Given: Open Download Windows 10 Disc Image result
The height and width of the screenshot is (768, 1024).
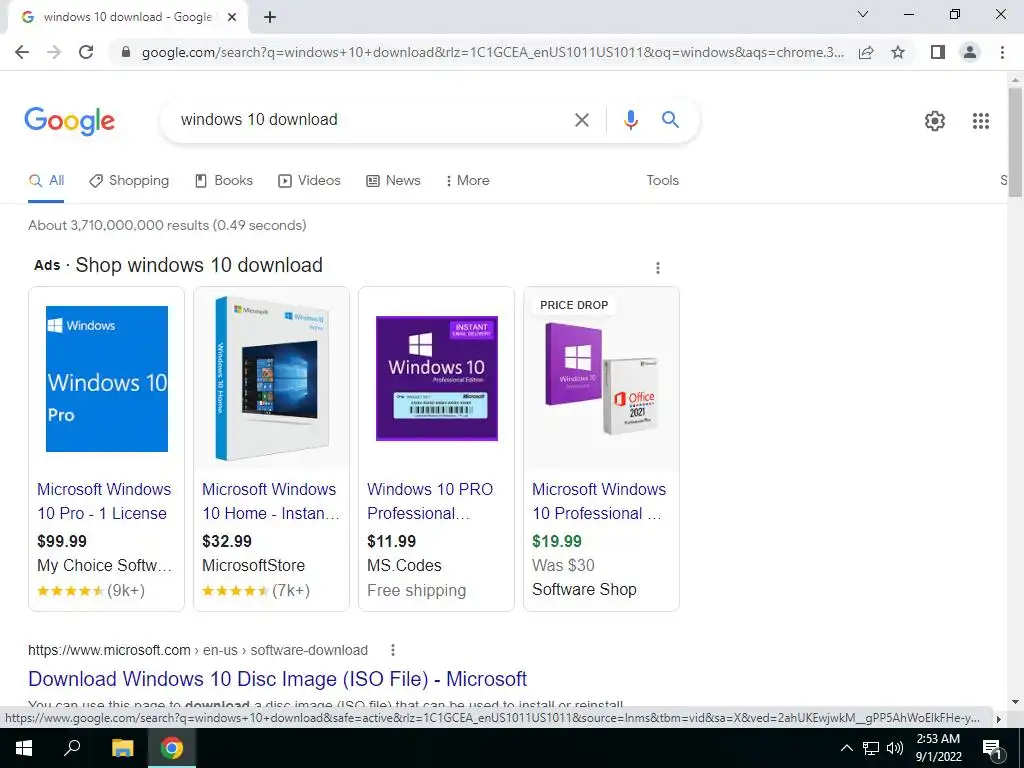Looking at the screenshot, I should 278,679.
